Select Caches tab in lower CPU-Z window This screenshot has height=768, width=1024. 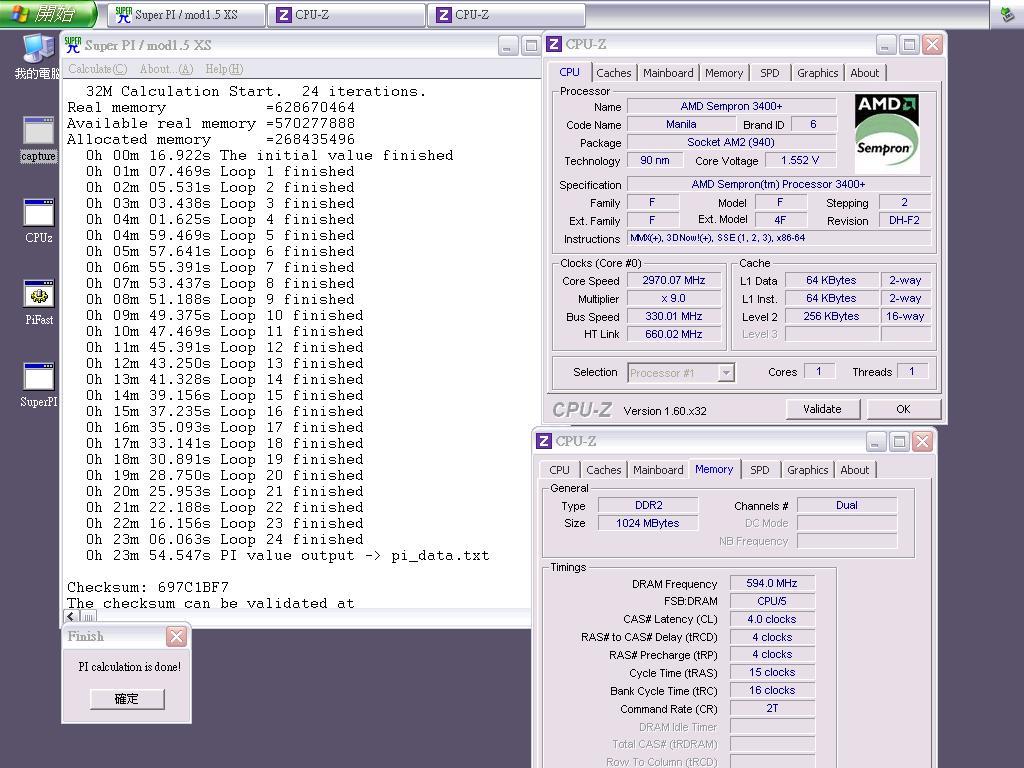(603, 470)
